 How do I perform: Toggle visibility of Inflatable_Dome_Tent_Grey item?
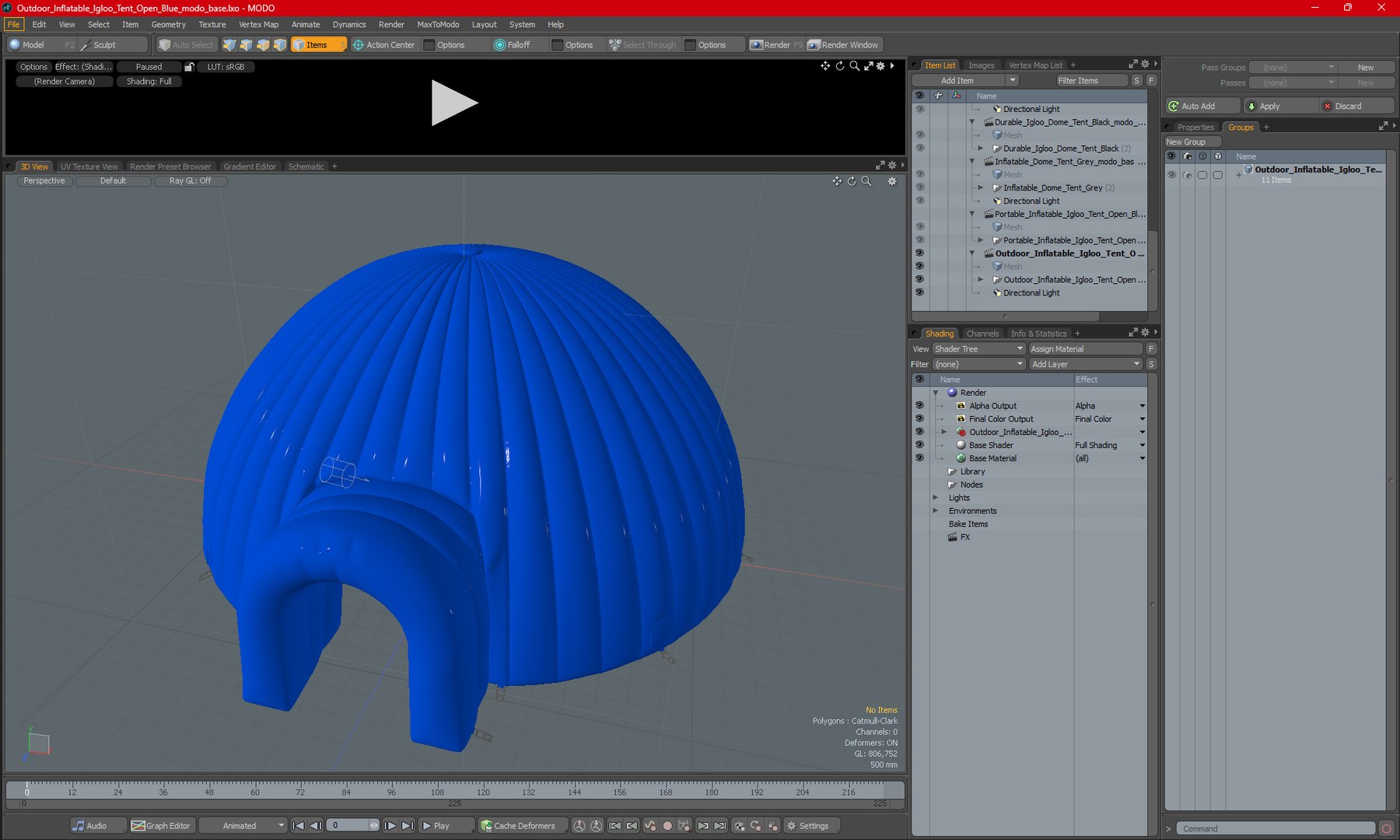point(919,187)
